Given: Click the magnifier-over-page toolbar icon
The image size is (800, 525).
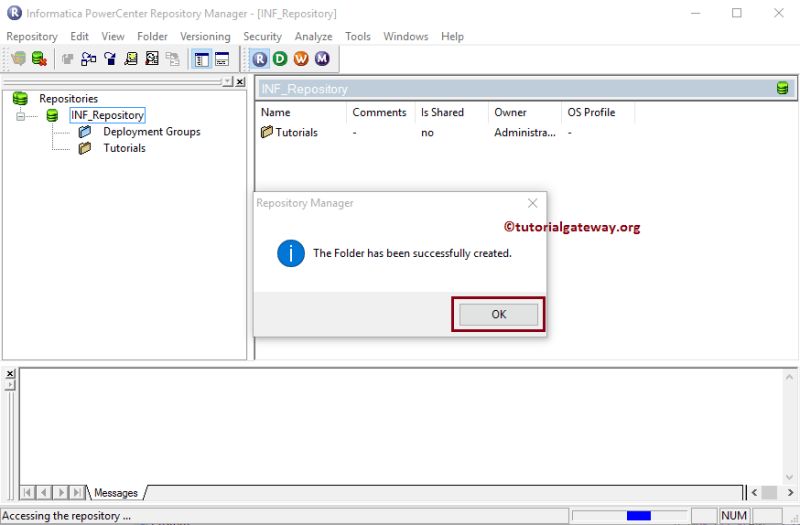Looking at the screenshot, I should pyautogui.click(x=131, y=59).
